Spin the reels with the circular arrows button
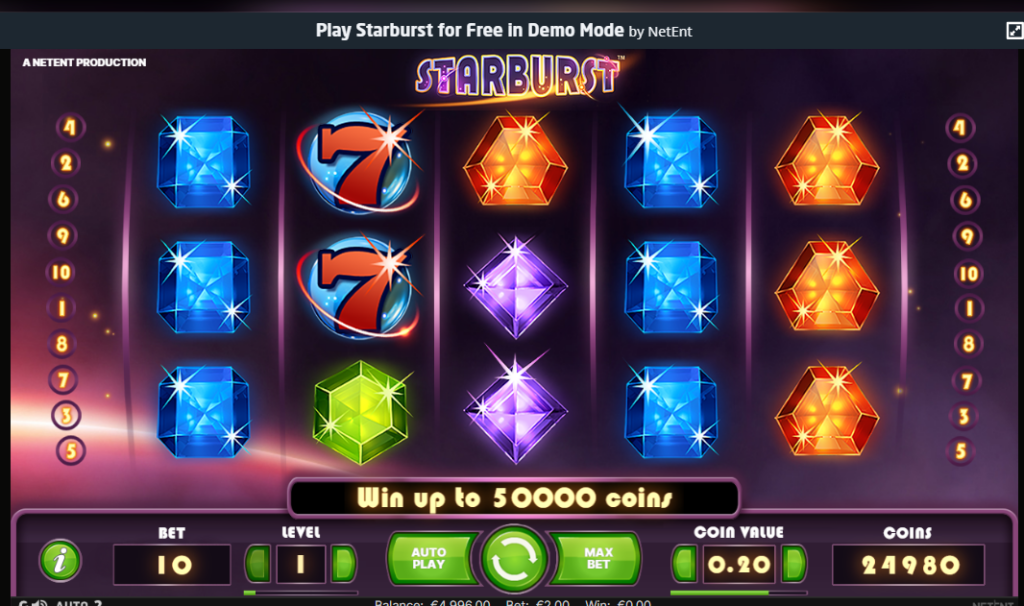This screenshot has height=606, width=1024. click(x=514, y=560)
